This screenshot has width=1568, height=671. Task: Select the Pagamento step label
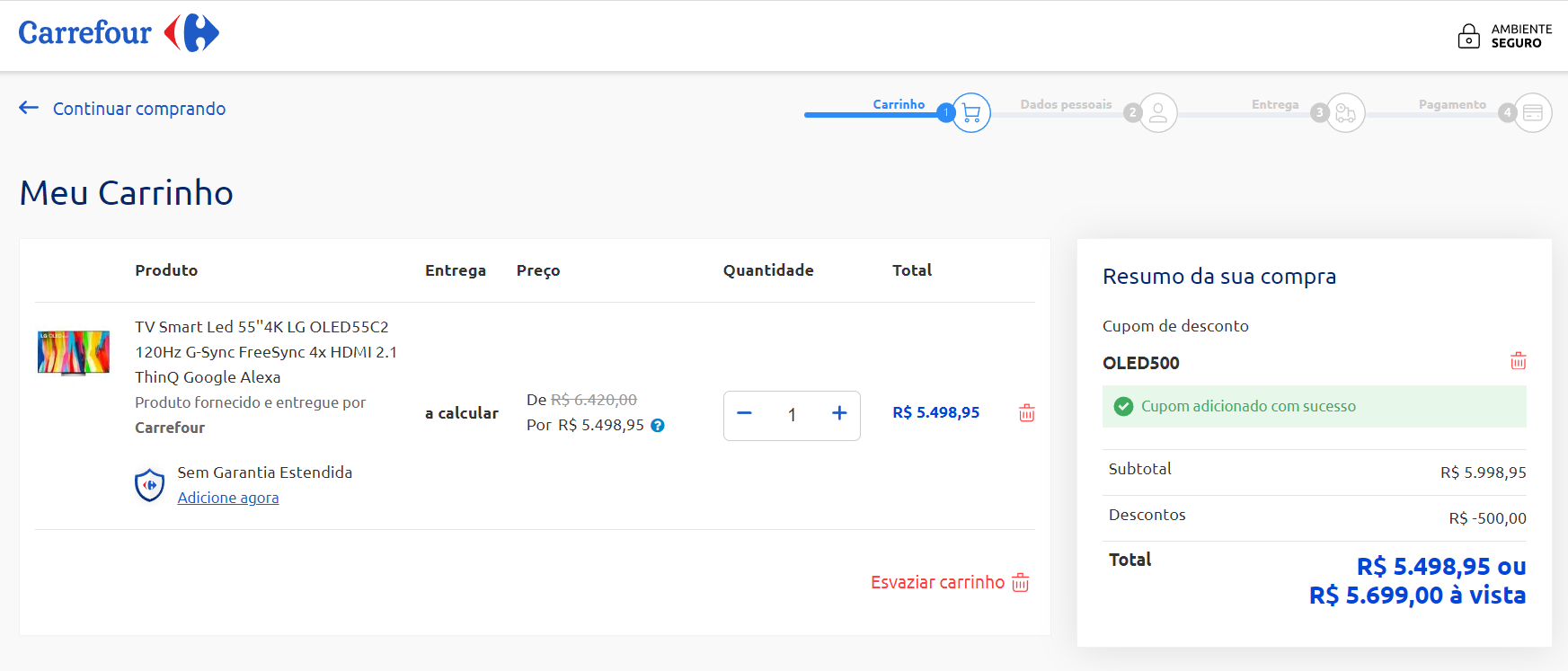click(x=1452, y=104)
